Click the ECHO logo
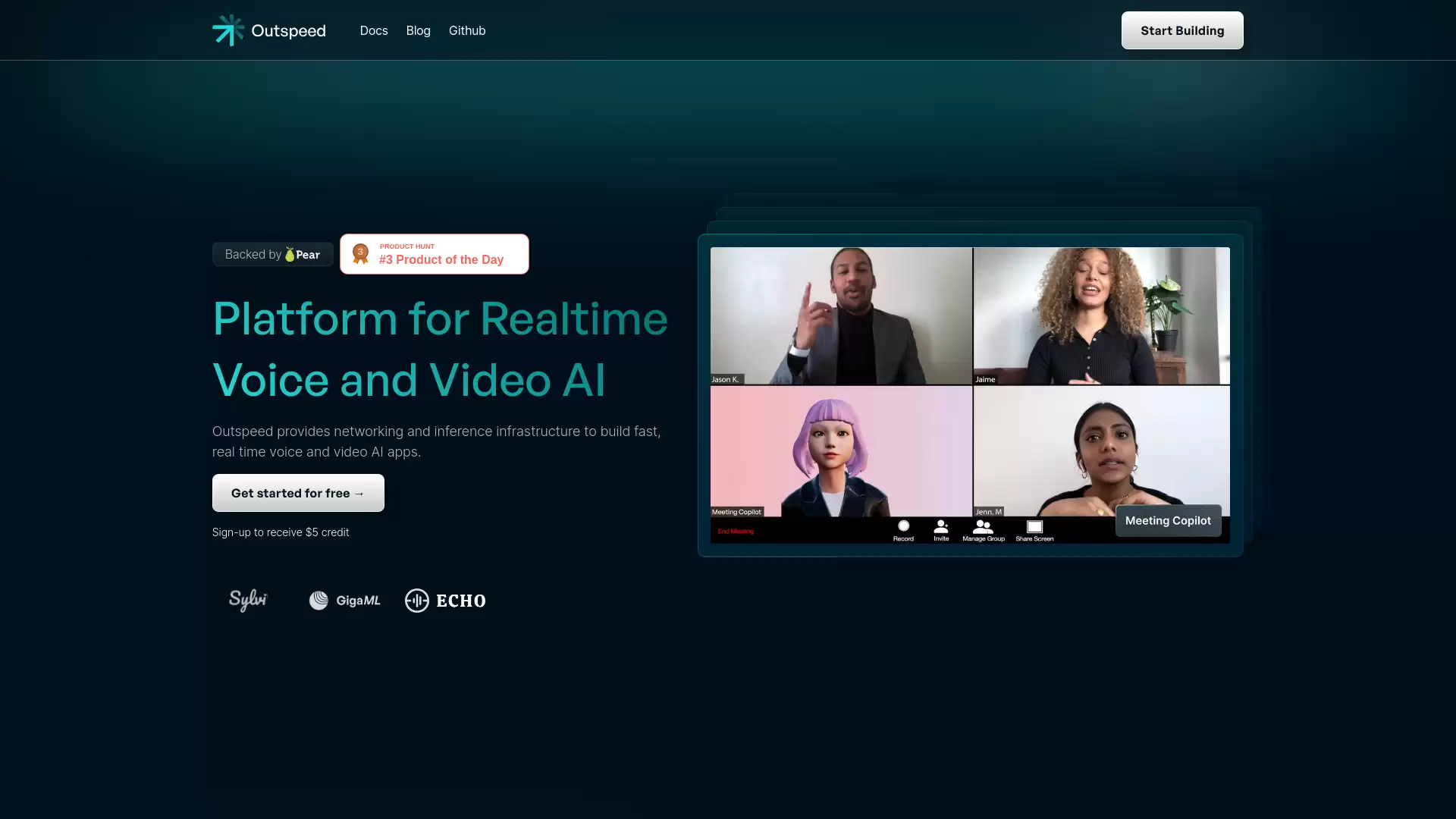The height and width of the screenshot is (819, 1456). tap(445, 601)
